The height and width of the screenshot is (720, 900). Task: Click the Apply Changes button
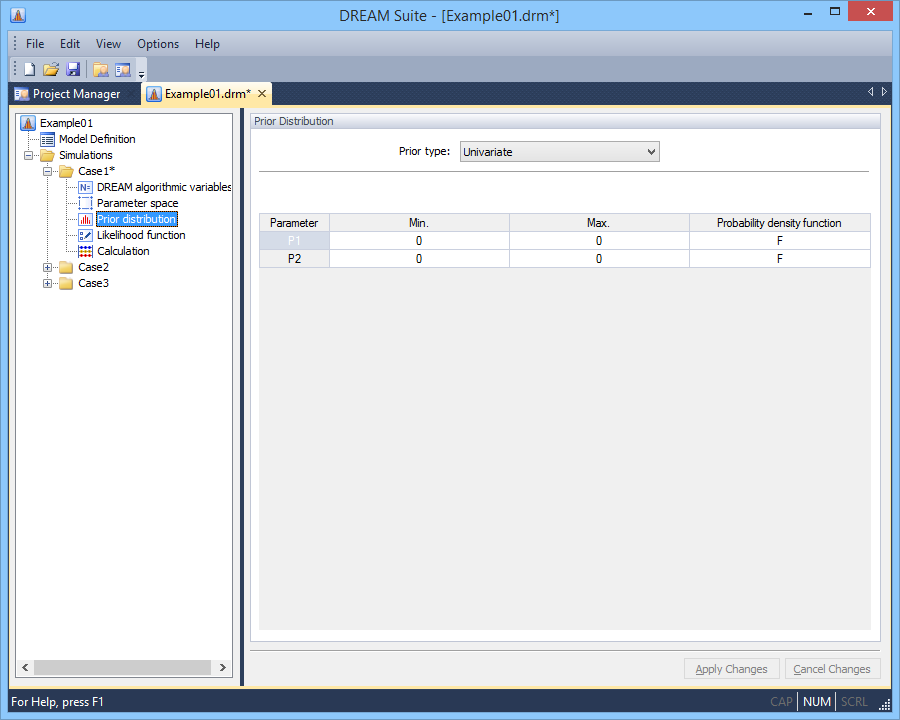tap(731, 669)
